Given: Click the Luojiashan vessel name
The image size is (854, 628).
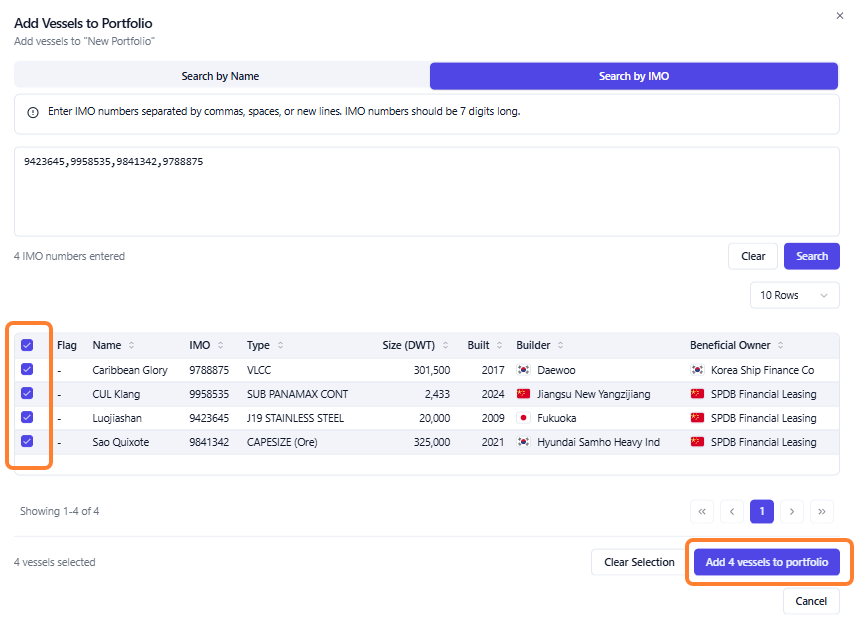Looking at the screenshot, I should (117, 418).
